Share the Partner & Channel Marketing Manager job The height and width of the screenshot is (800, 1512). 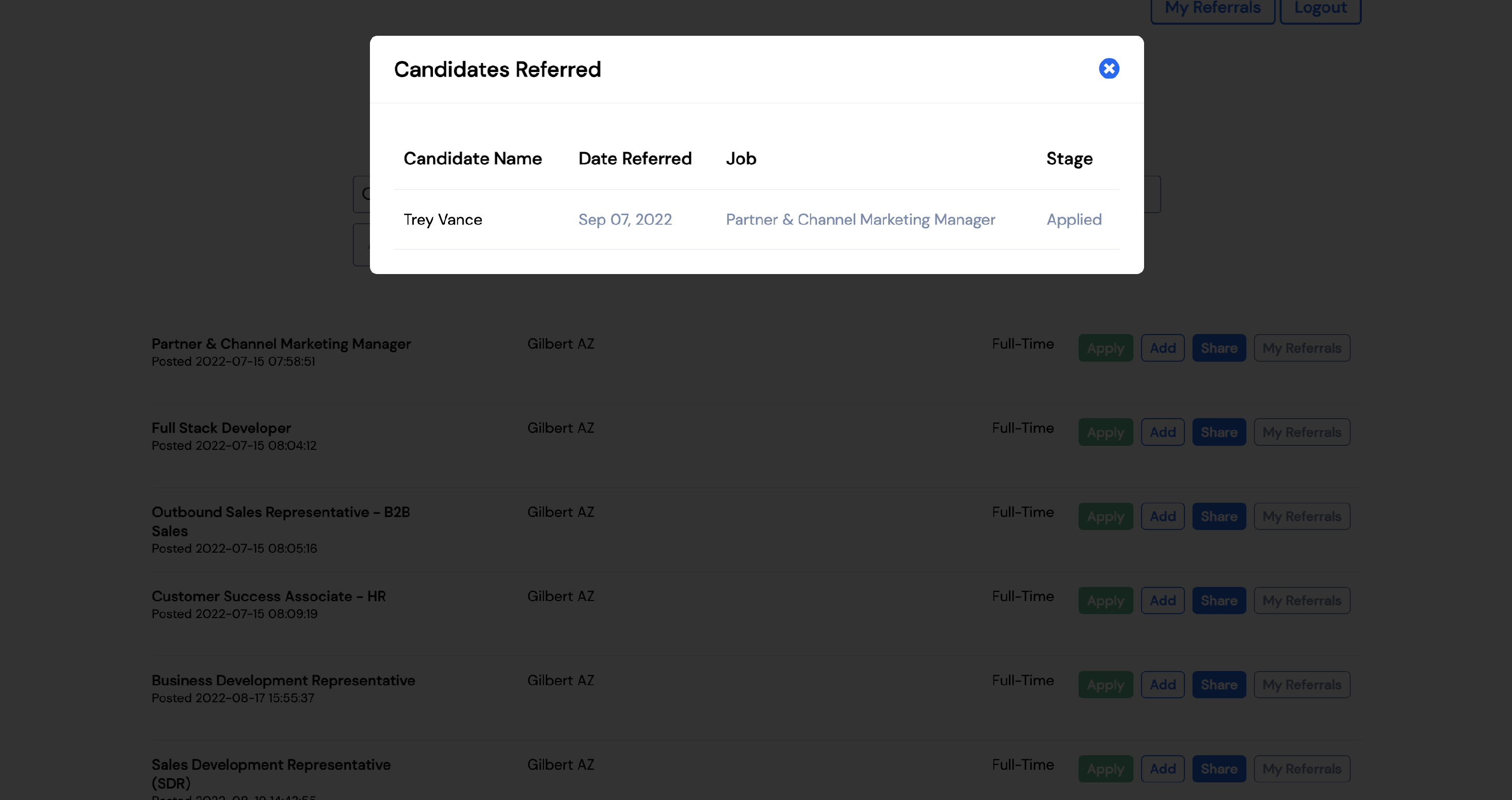click(x=1219, y=348)
